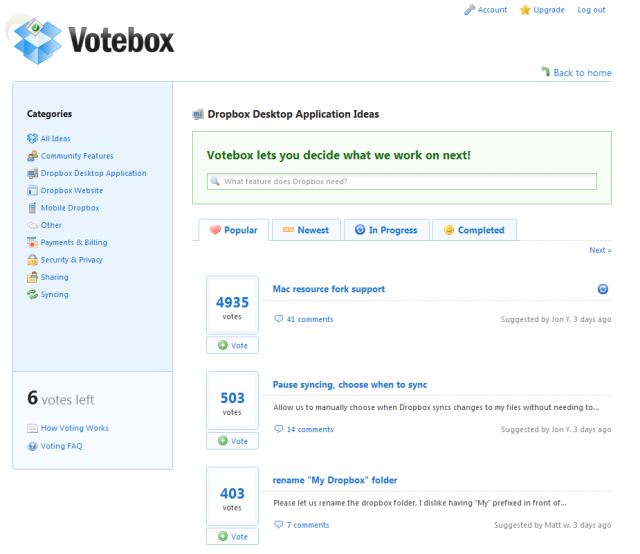The height and width of the screenshot is (554, 640).
Task: Switch to the Newest tab
Action: [305, 230]
